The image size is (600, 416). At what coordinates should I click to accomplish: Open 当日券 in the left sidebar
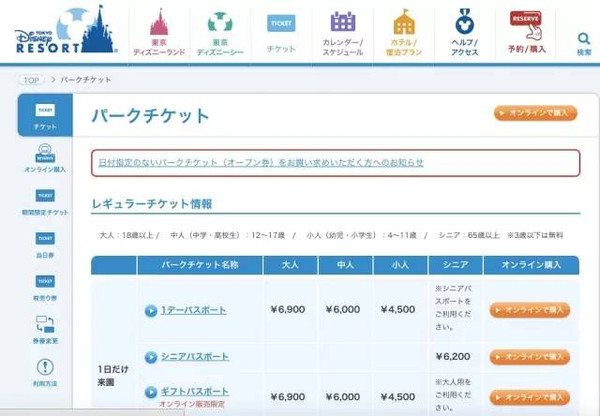point(45,245)
